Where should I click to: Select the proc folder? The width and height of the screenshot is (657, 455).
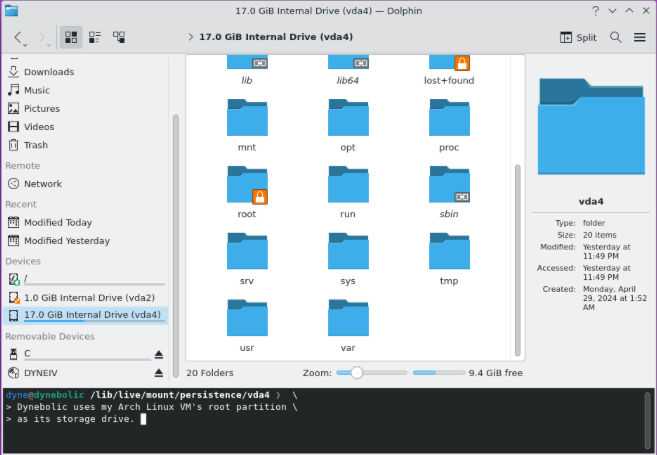click(x=449, y=126)
